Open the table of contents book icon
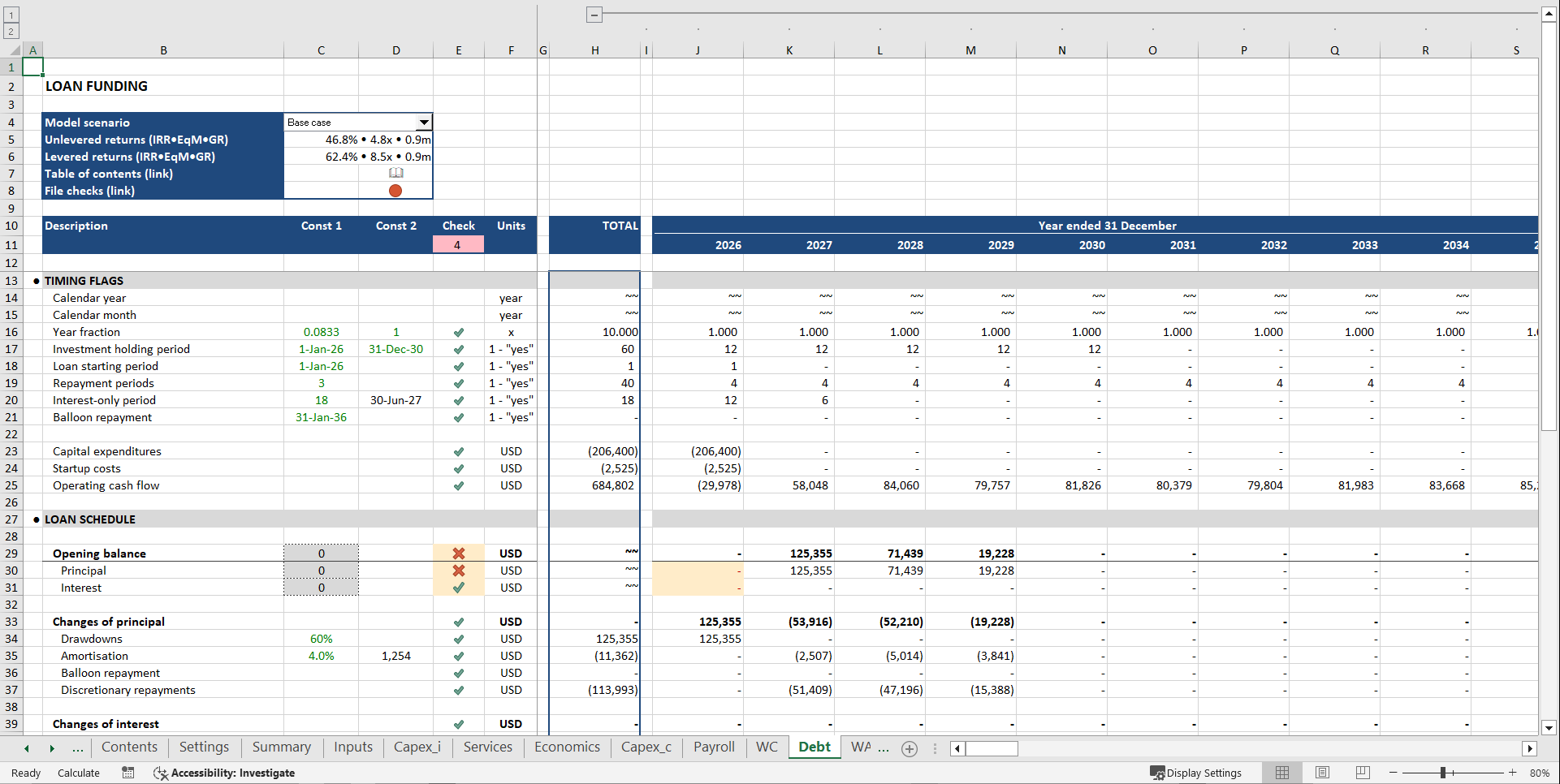The image size is (1560, 784). point(395,173)
